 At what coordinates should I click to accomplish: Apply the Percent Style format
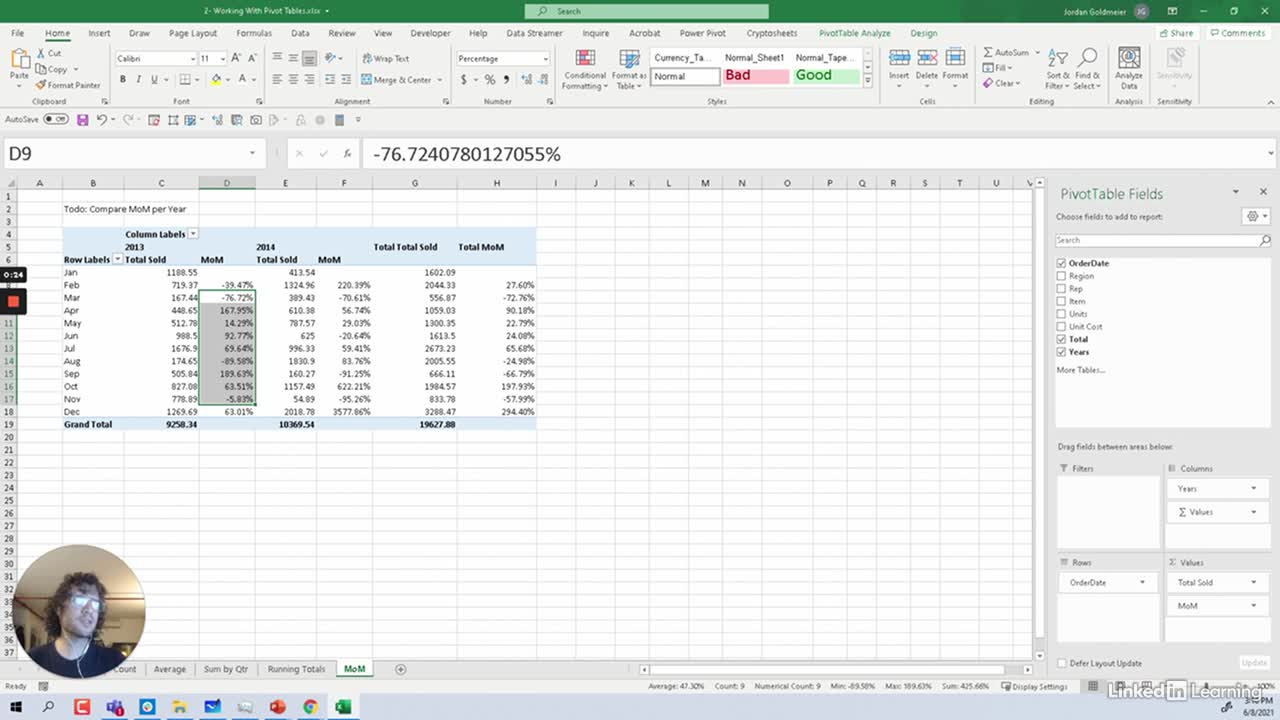coord(490,79)
